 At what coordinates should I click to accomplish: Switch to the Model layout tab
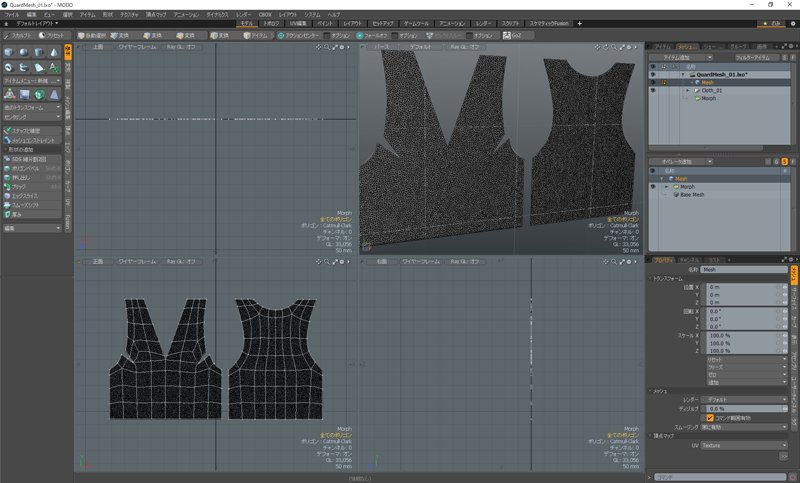(247, 23)
